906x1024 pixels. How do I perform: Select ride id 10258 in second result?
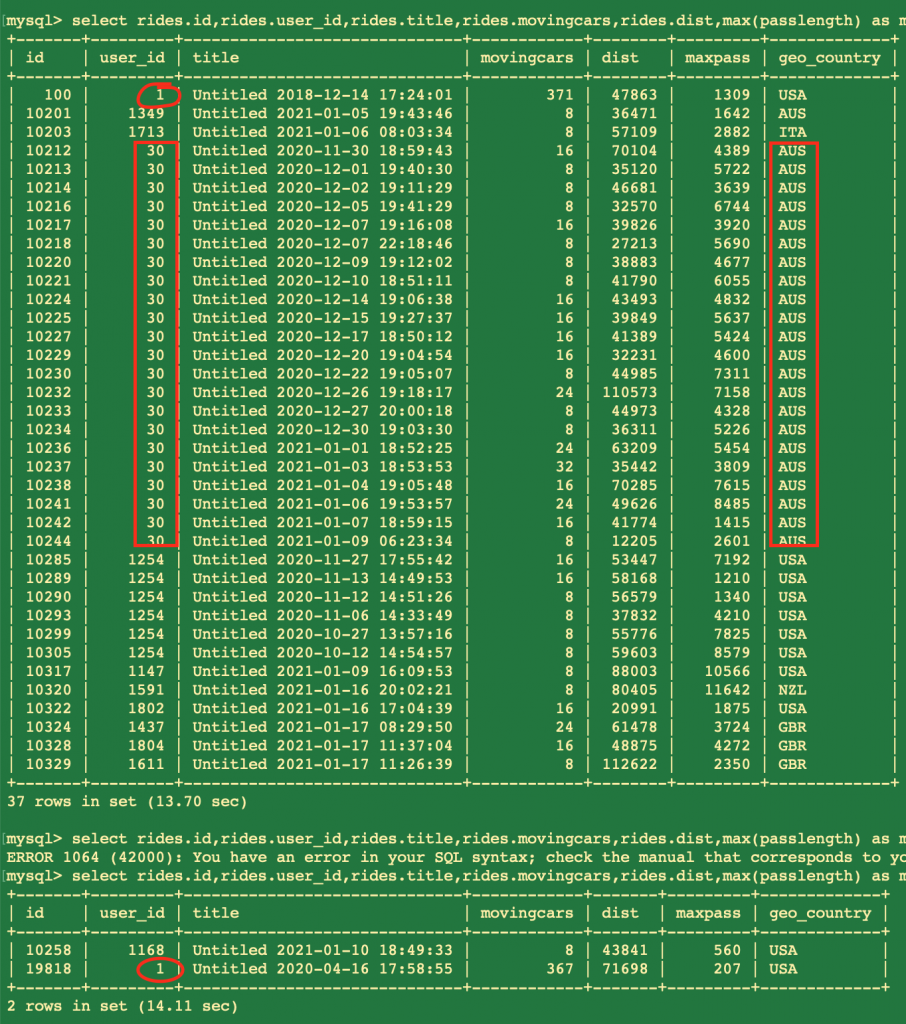[x=48, y=951]
